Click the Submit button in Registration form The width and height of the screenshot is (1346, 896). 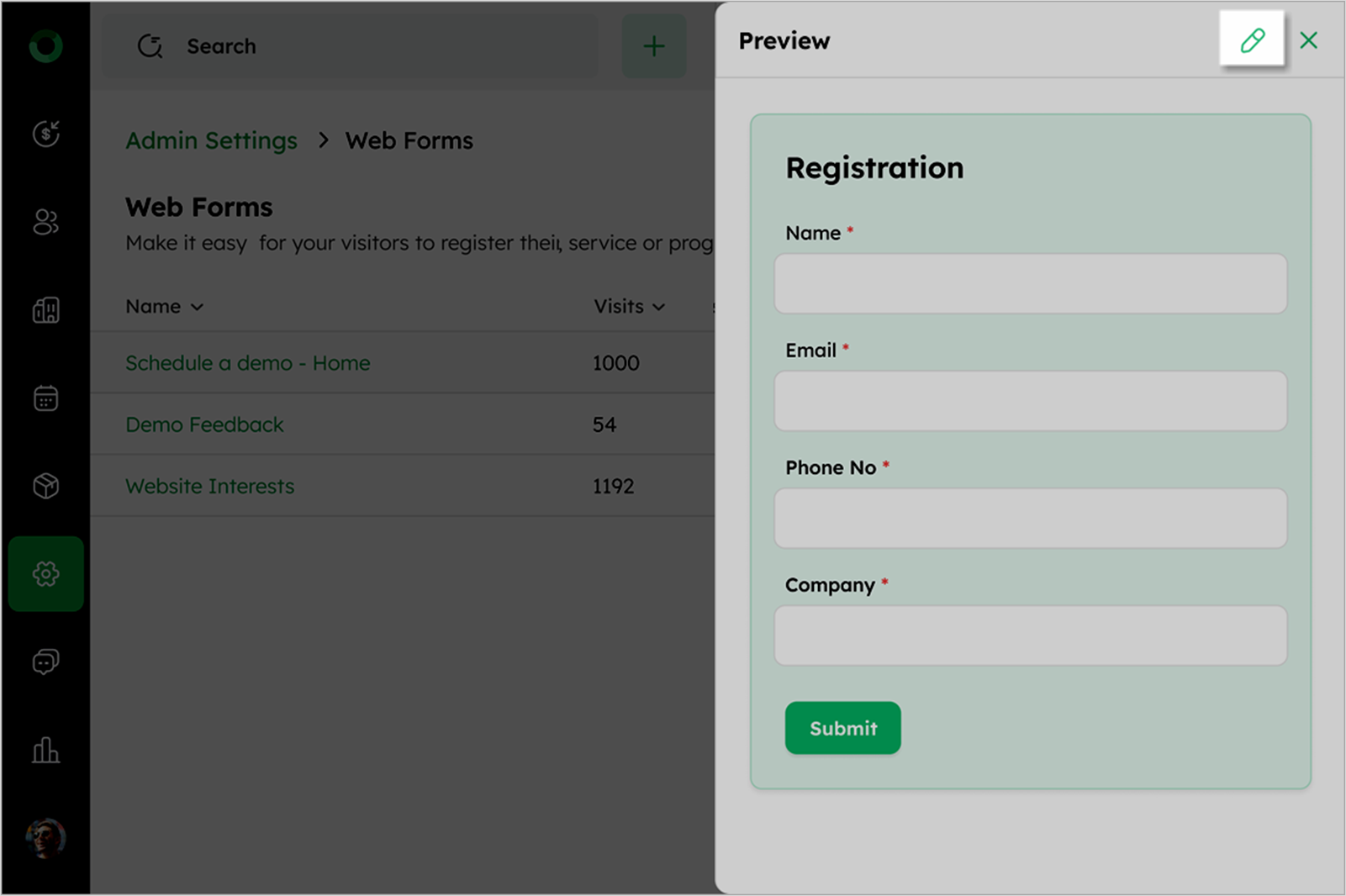point(842,728)
